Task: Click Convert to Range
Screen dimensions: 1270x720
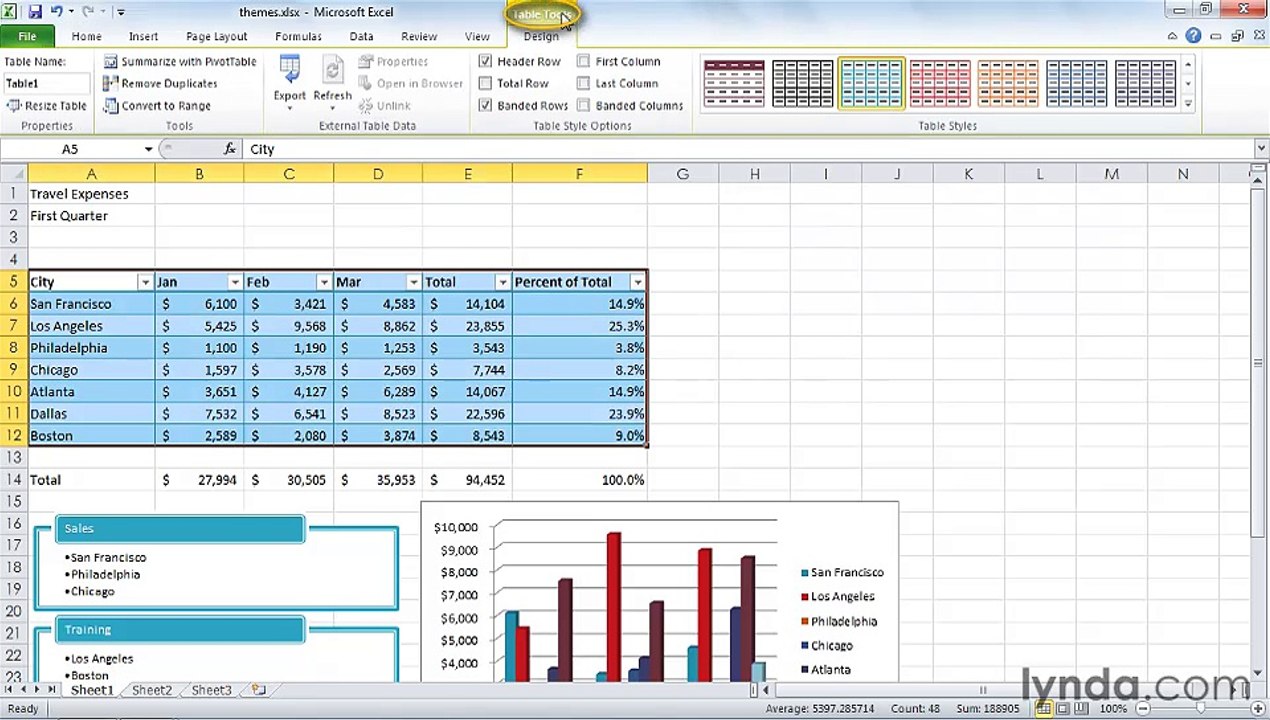Action: (157, 106)
